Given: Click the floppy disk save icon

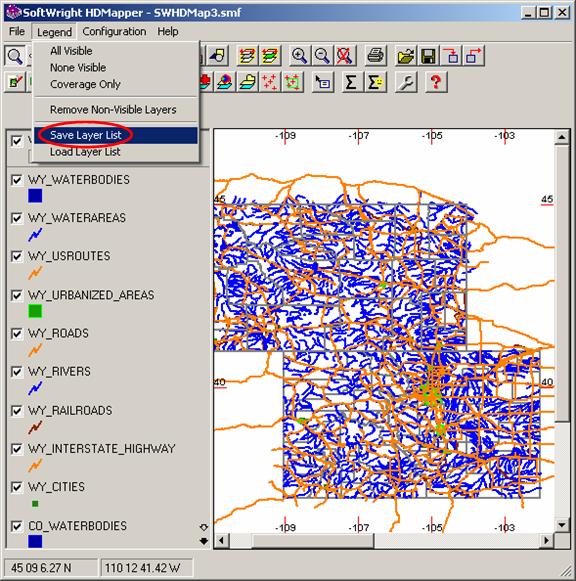Looking at the screenshot, I should [x=429, y=56].
